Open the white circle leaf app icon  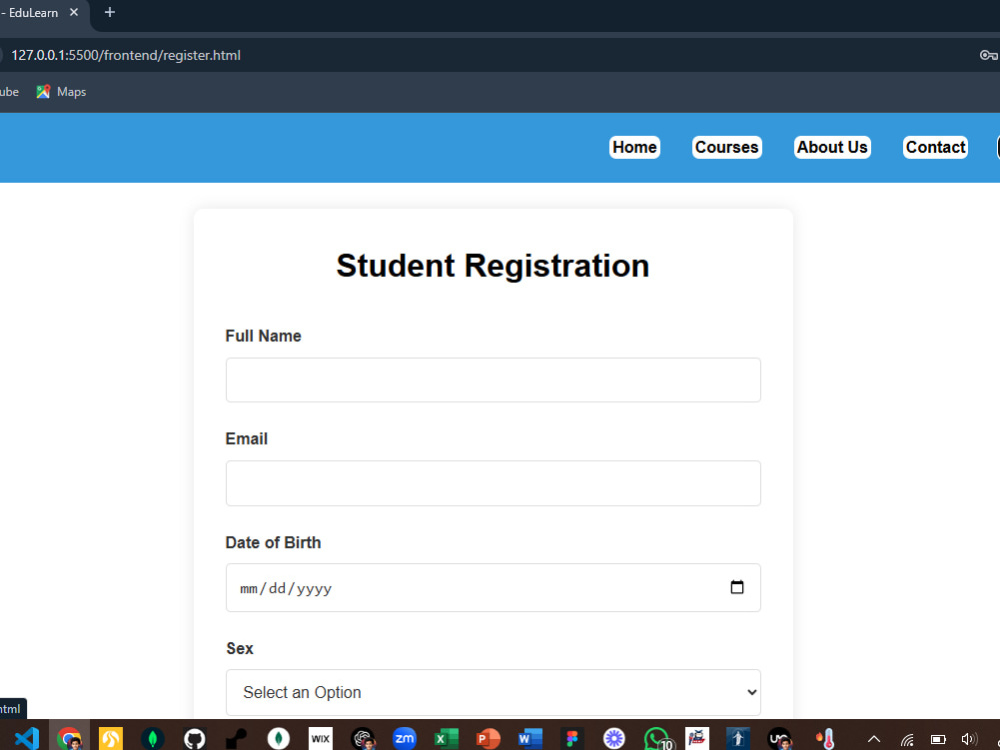278,739
